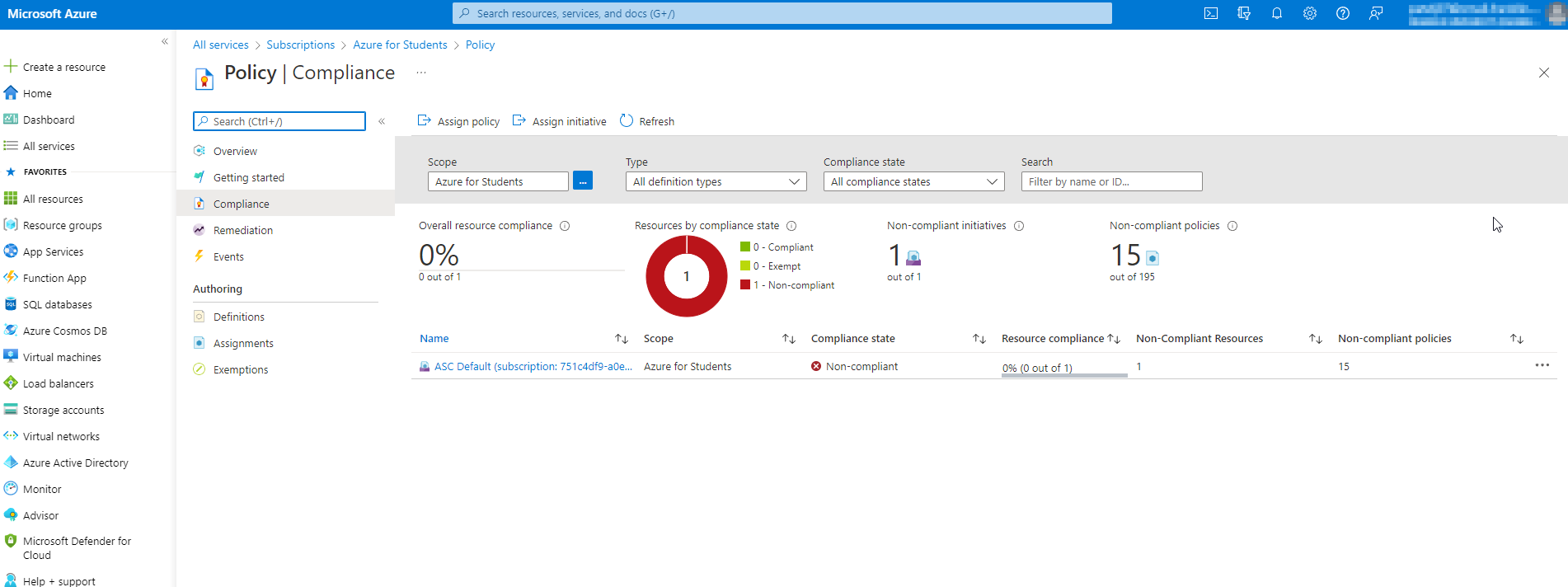Sort table by Name column

coord(622,339)
